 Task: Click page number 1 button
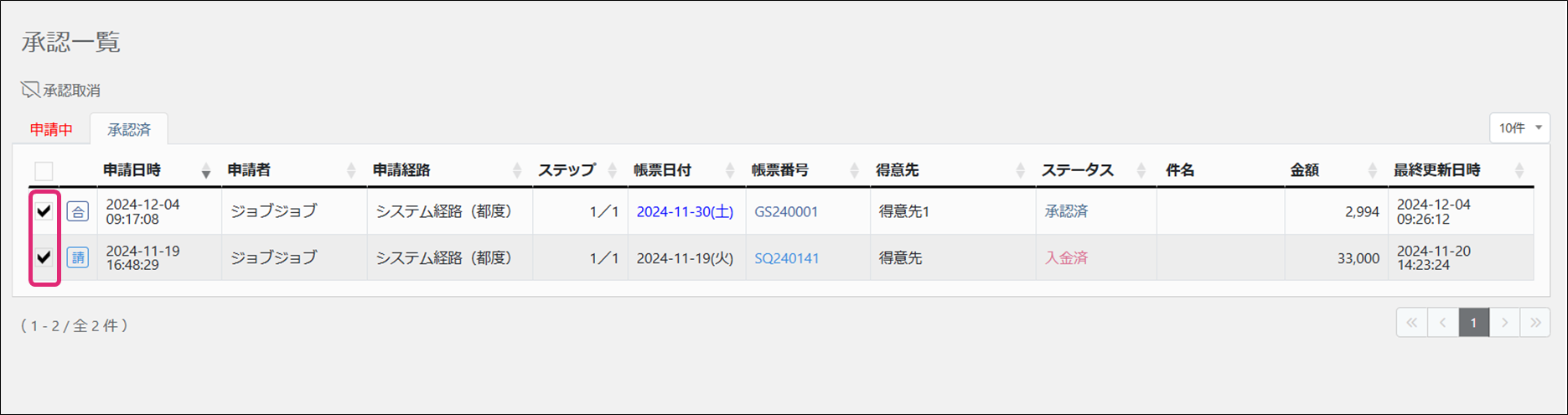(x=1473, y=323)
